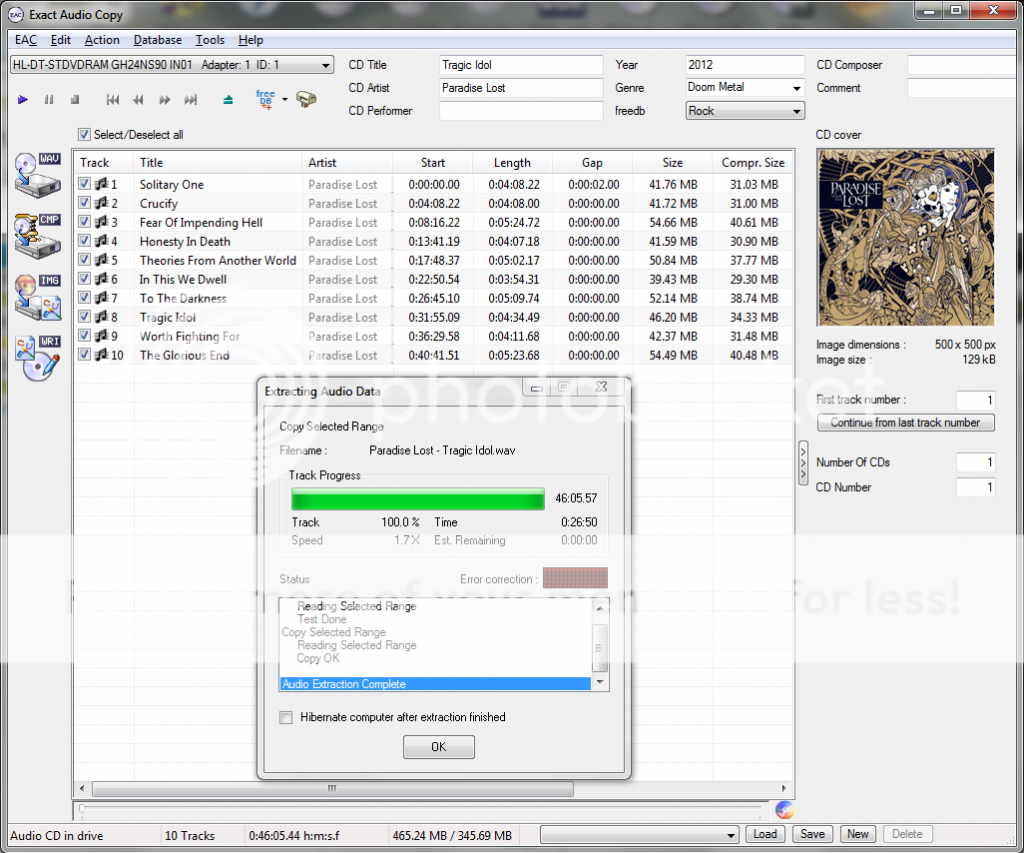
Task: Click the Pause playback button
Action: click(49, 100)
